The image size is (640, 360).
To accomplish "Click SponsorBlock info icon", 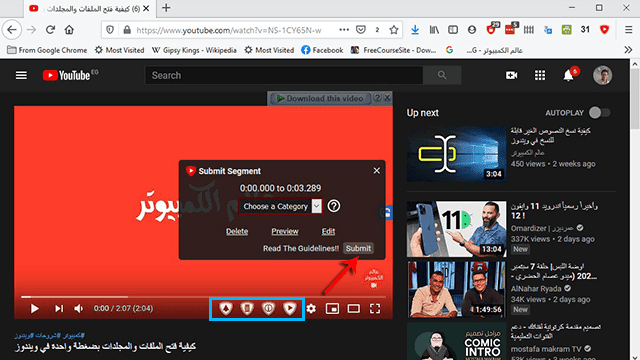I will coord(268,309).
